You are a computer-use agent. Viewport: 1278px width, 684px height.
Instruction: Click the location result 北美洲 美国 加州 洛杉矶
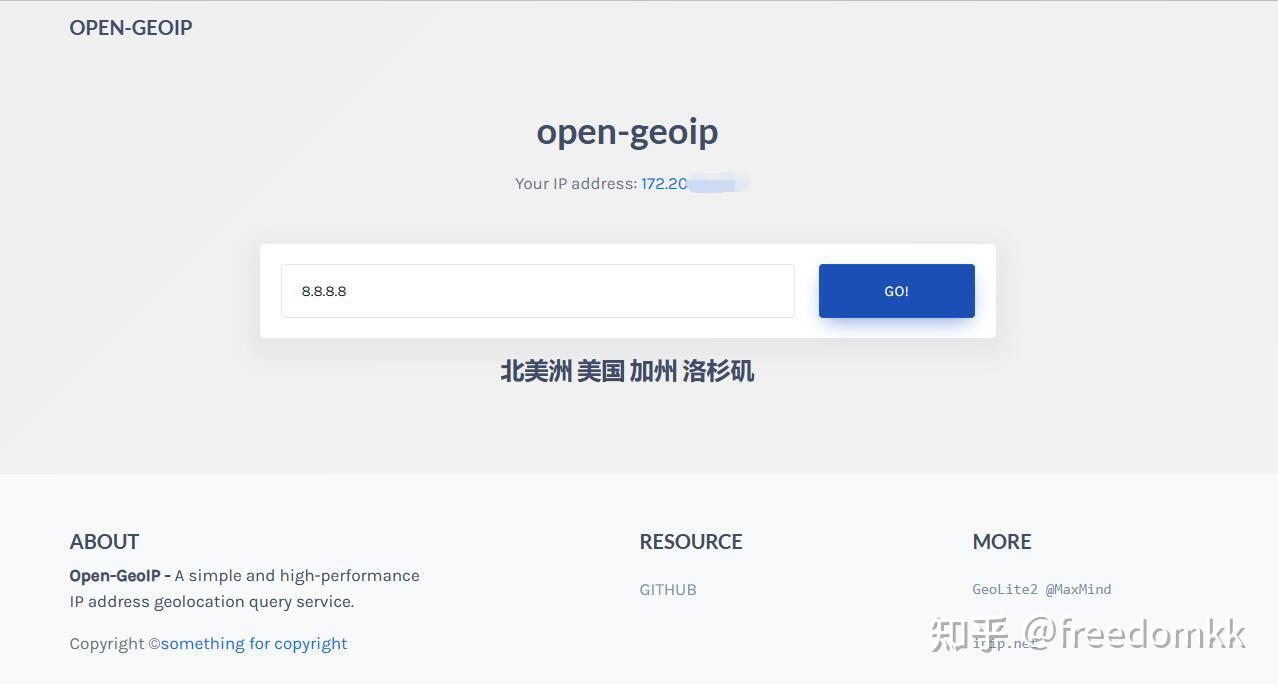(627, 371)
